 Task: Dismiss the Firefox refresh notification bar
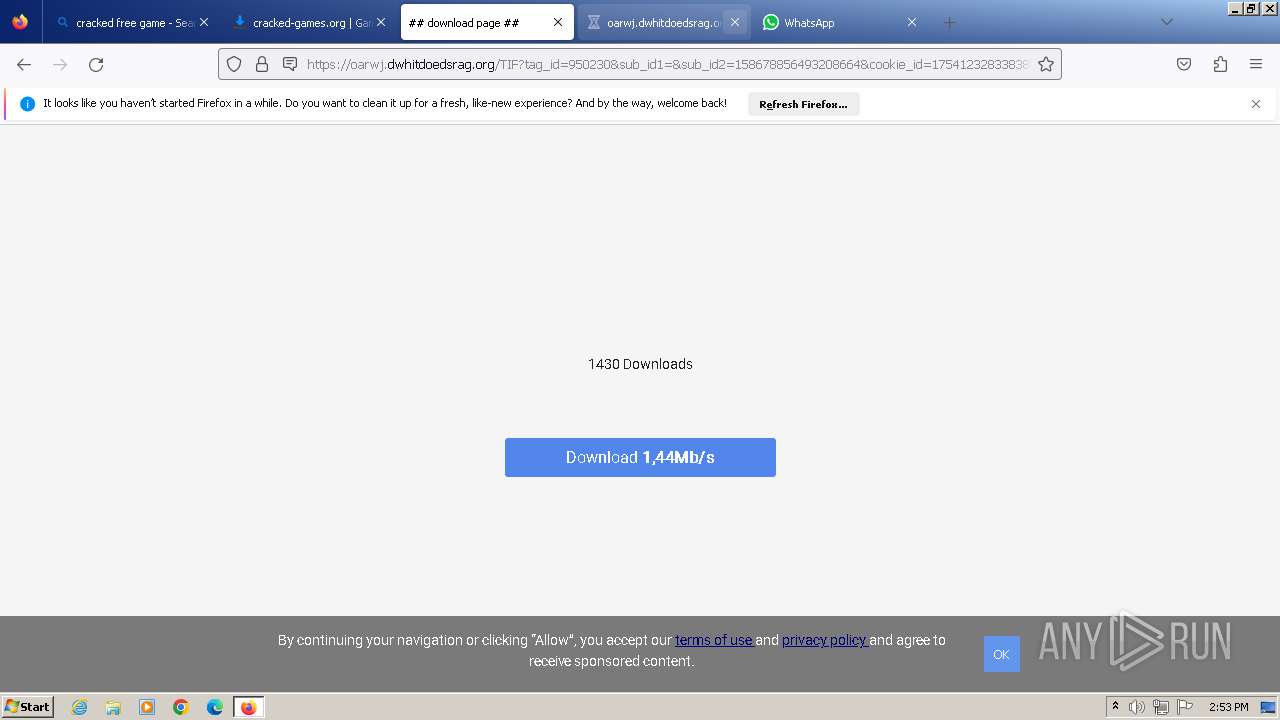coord(1256,104)
